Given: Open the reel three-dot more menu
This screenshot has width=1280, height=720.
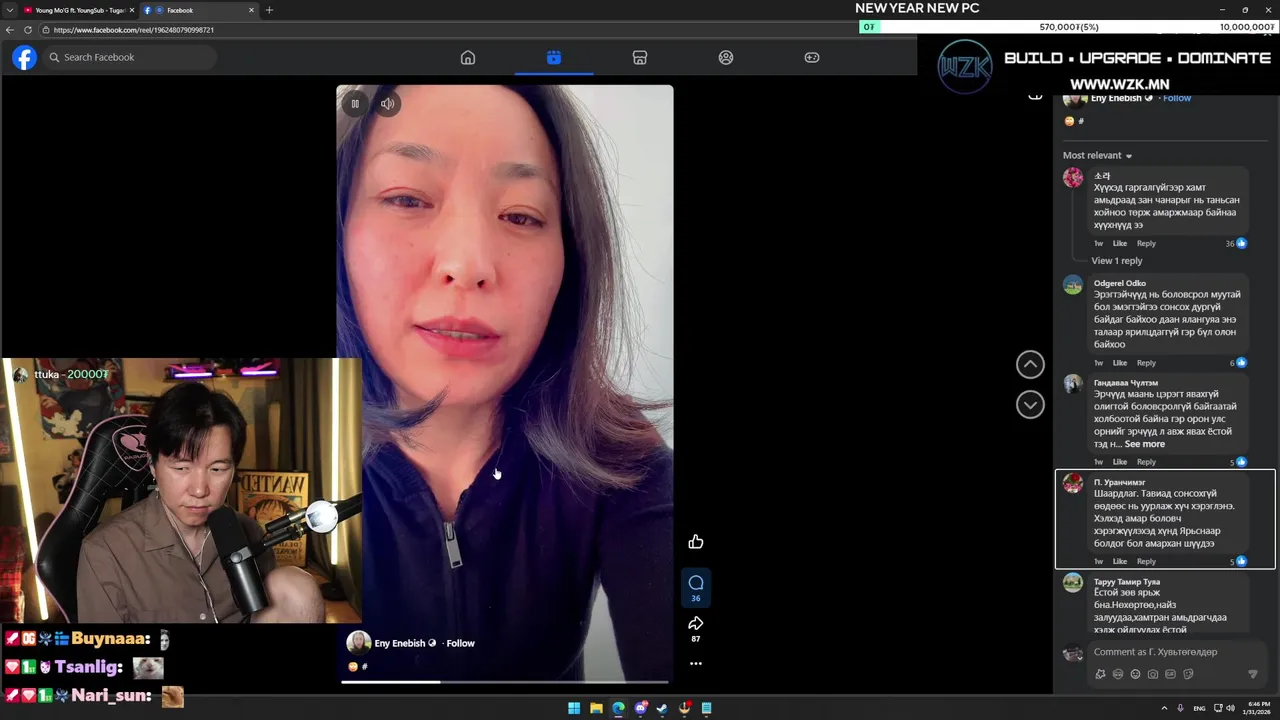Looking at the screenshot, I should (696, 663).
